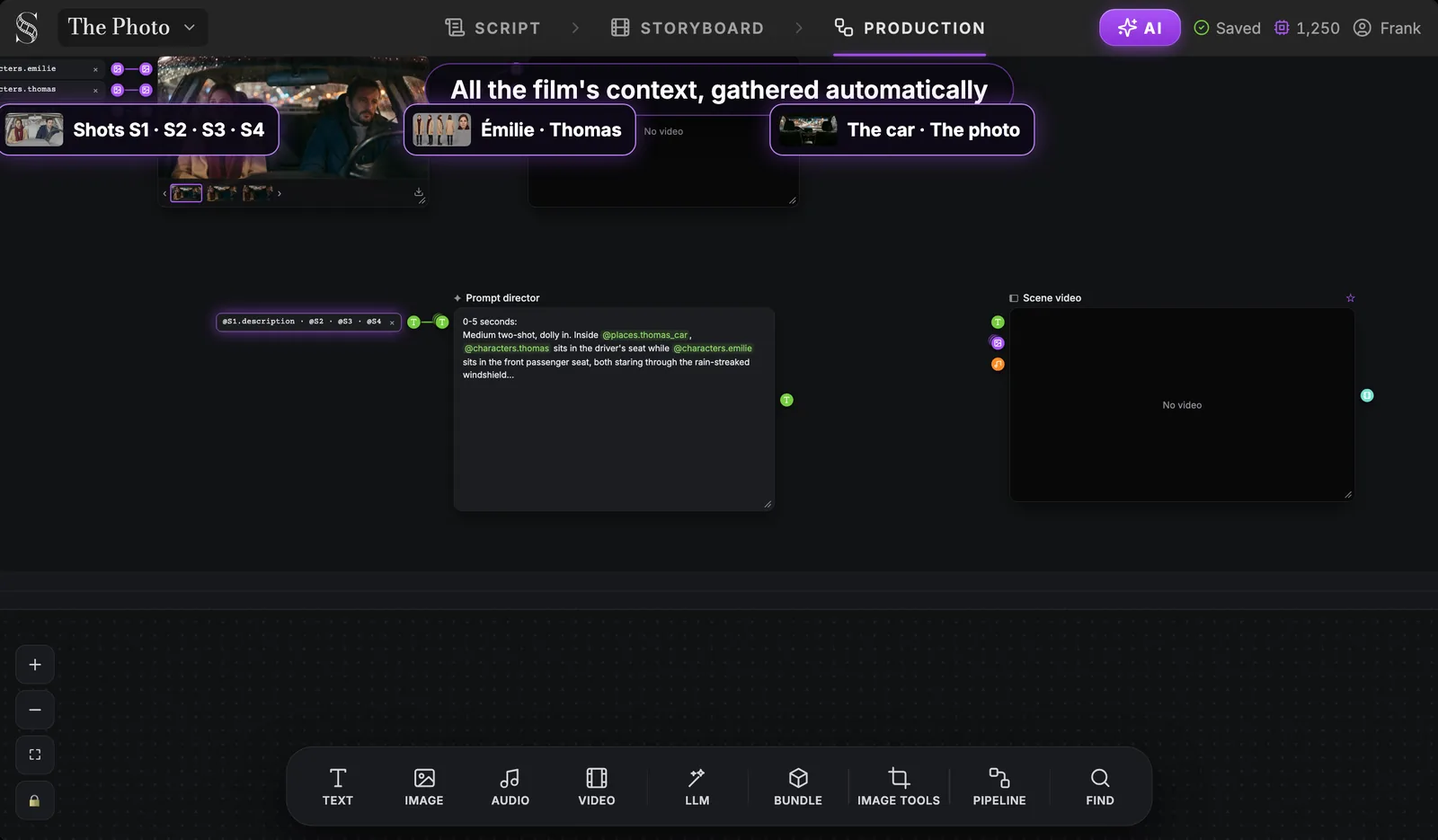Show previous thumbnail with left chevron
1438x840 pixels.
click(164, 193)
